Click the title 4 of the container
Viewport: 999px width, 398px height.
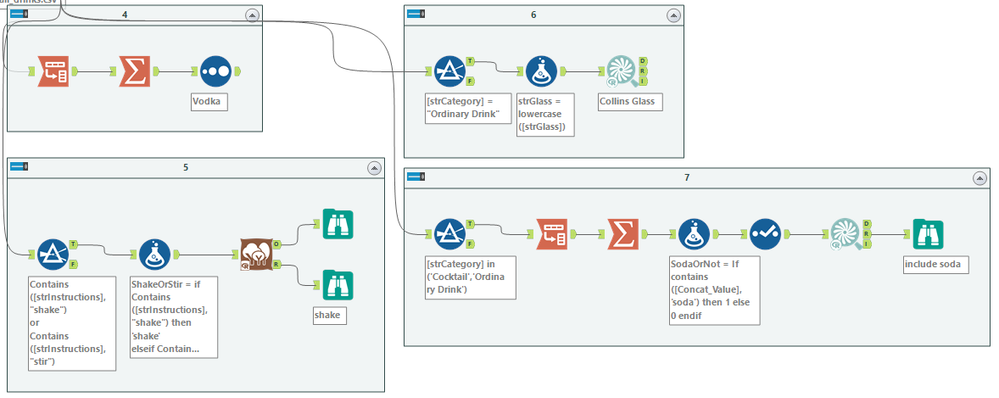tap(125, 14)
